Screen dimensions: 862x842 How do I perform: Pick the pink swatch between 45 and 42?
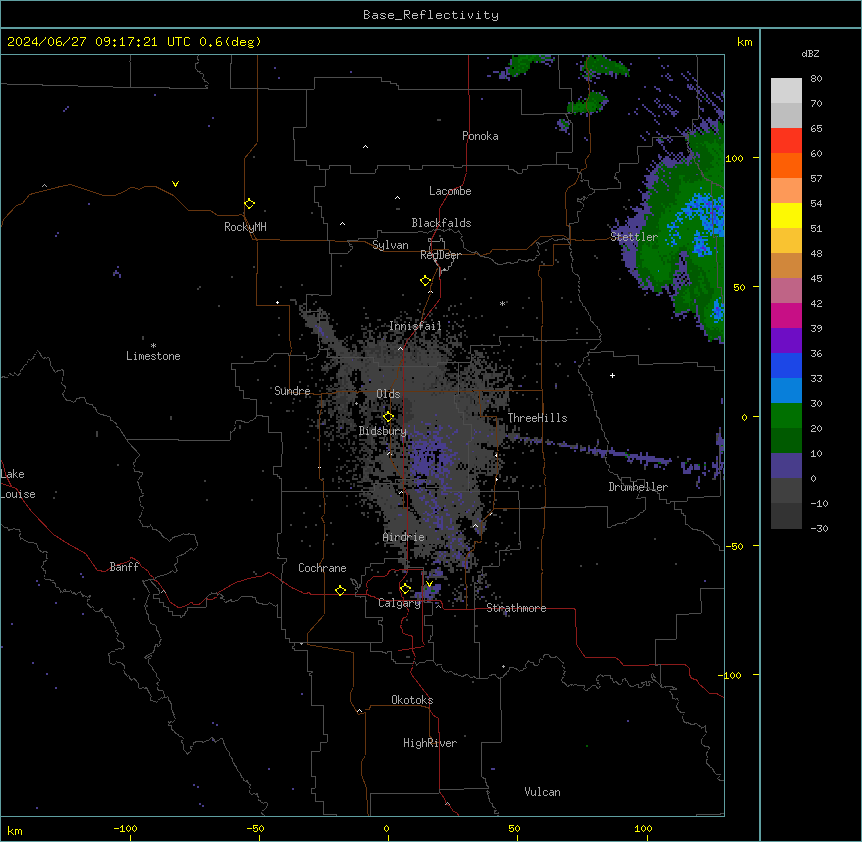[786, 291]
